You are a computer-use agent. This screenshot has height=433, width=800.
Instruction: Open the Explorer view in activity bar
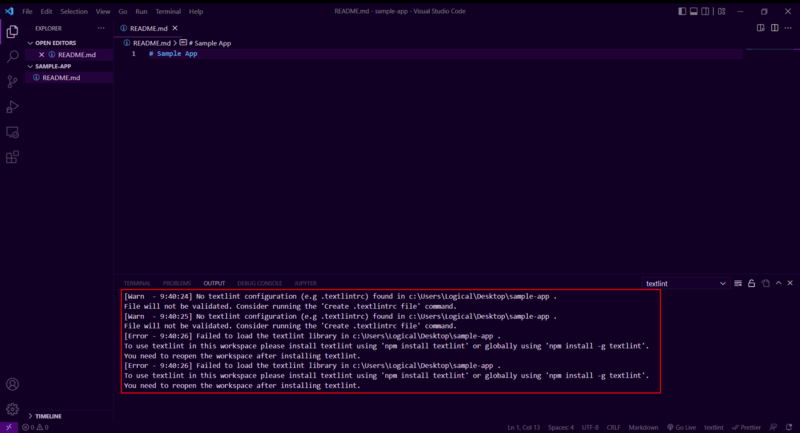click(x=12, y=32)
